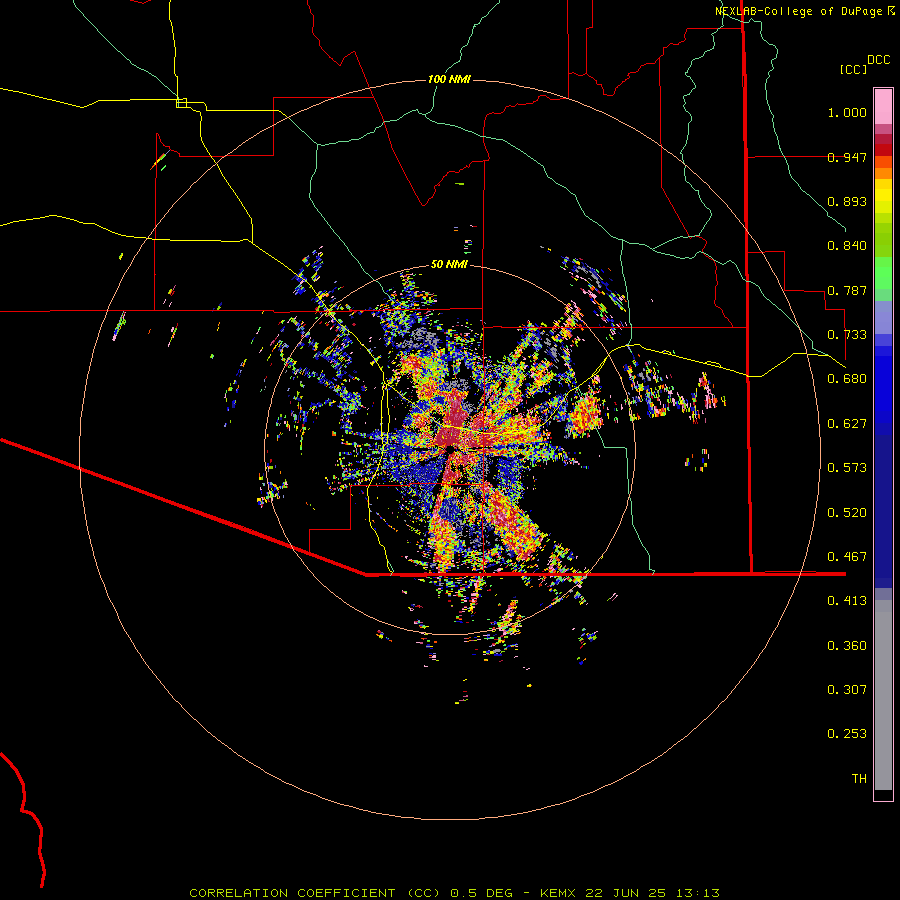
Task: Select the 0.627 scale value
Action: [847, 424]
